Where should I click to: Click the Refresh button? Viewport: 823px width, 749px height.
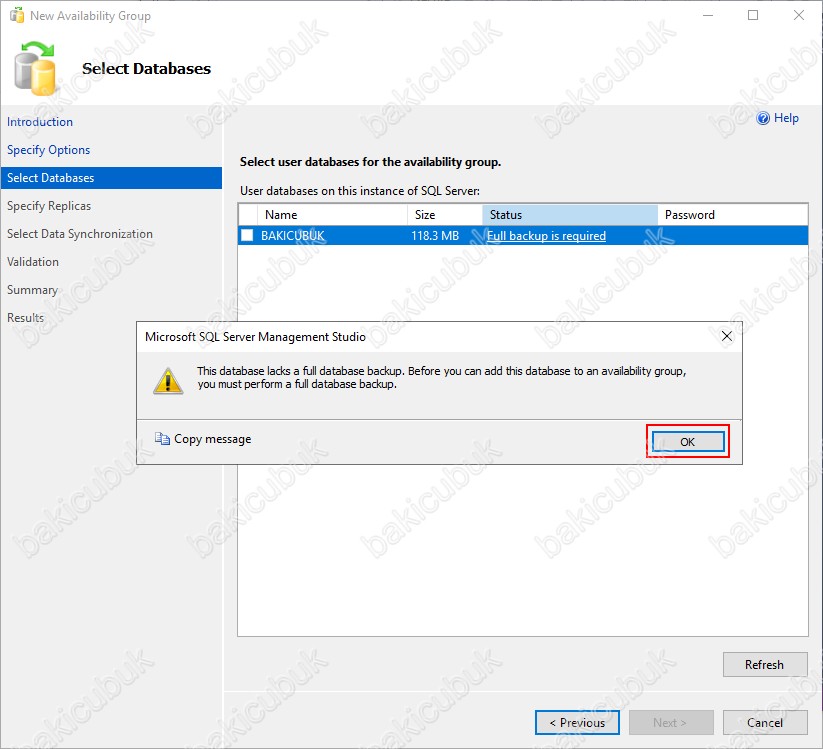click(x=765, y=664)
